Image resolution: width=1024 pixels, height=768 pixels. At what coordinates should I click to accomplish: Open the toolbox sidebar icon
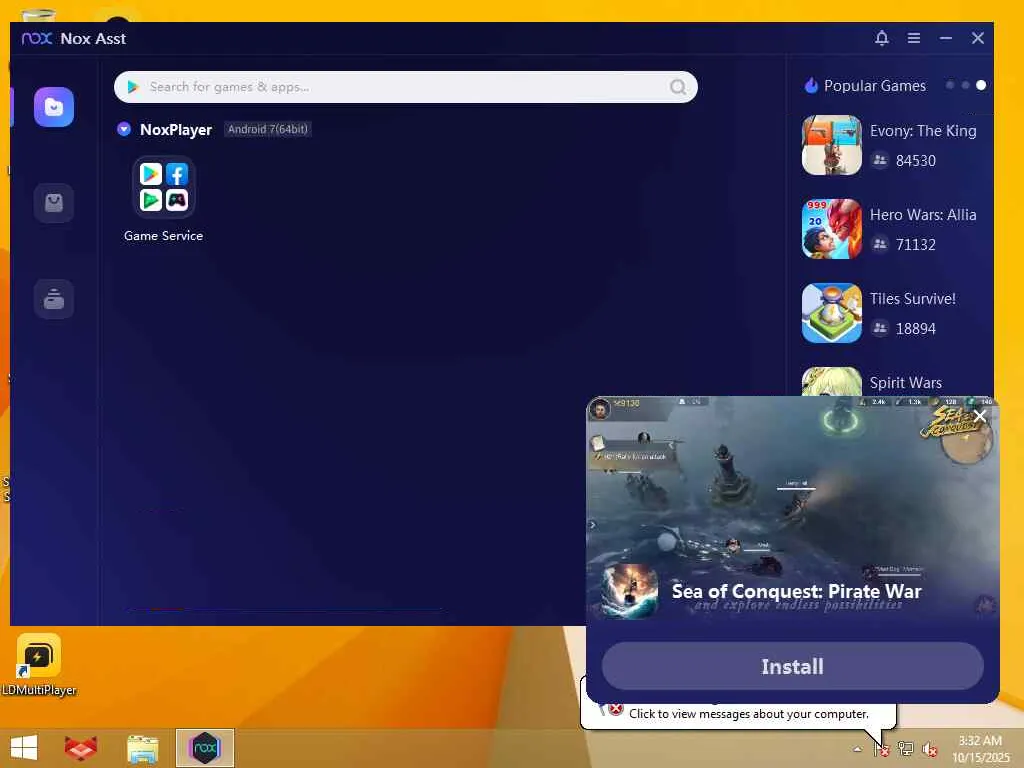(54, 298)
